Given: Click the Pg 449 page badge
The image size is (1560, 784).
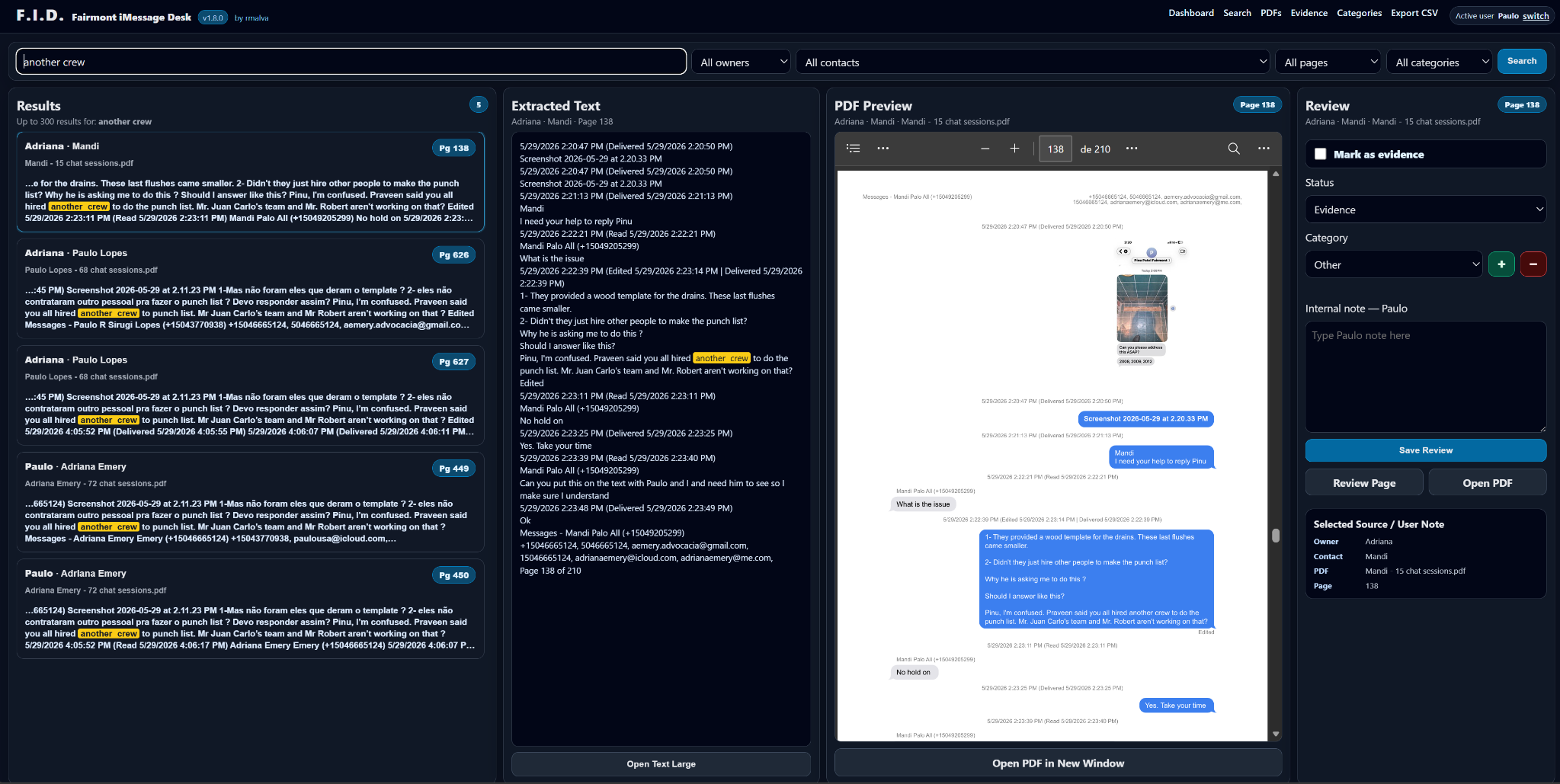Looking at the screenshot, I should [453, 468].
